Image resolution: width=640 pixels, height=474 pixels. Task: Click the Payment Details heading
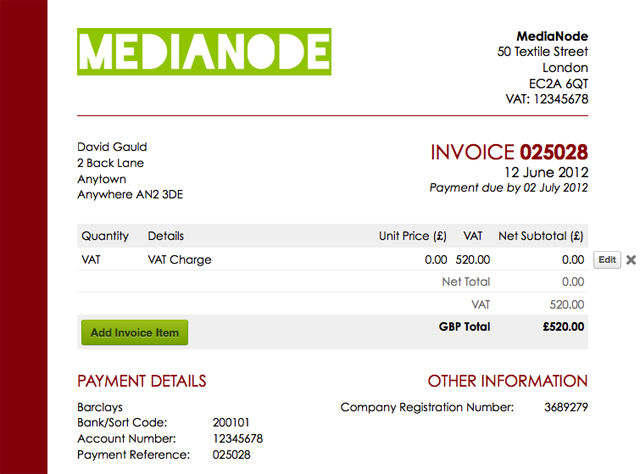click(142, 381)
